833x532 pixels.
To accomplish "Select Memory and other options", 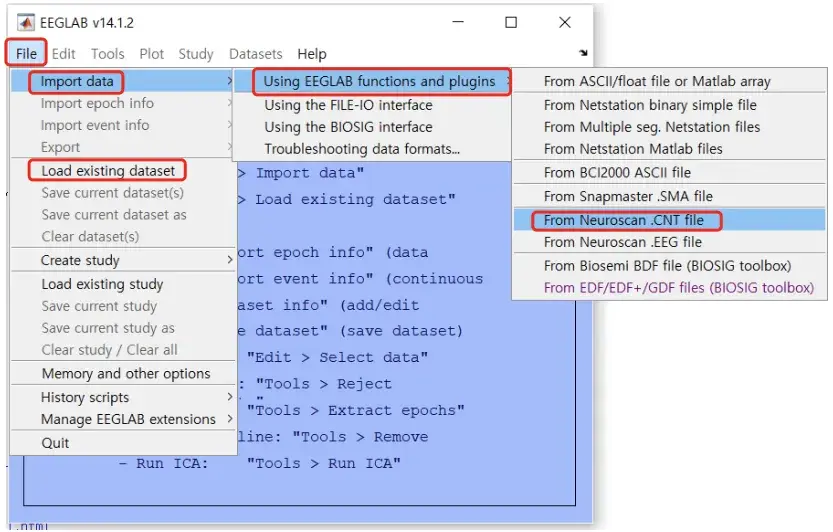I will [x=126, y=373].
